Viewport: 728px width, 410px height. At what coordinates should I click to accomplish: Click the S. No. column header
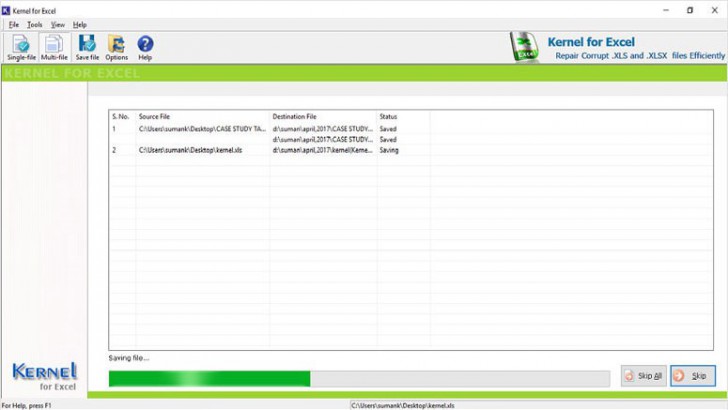point(121,117)
